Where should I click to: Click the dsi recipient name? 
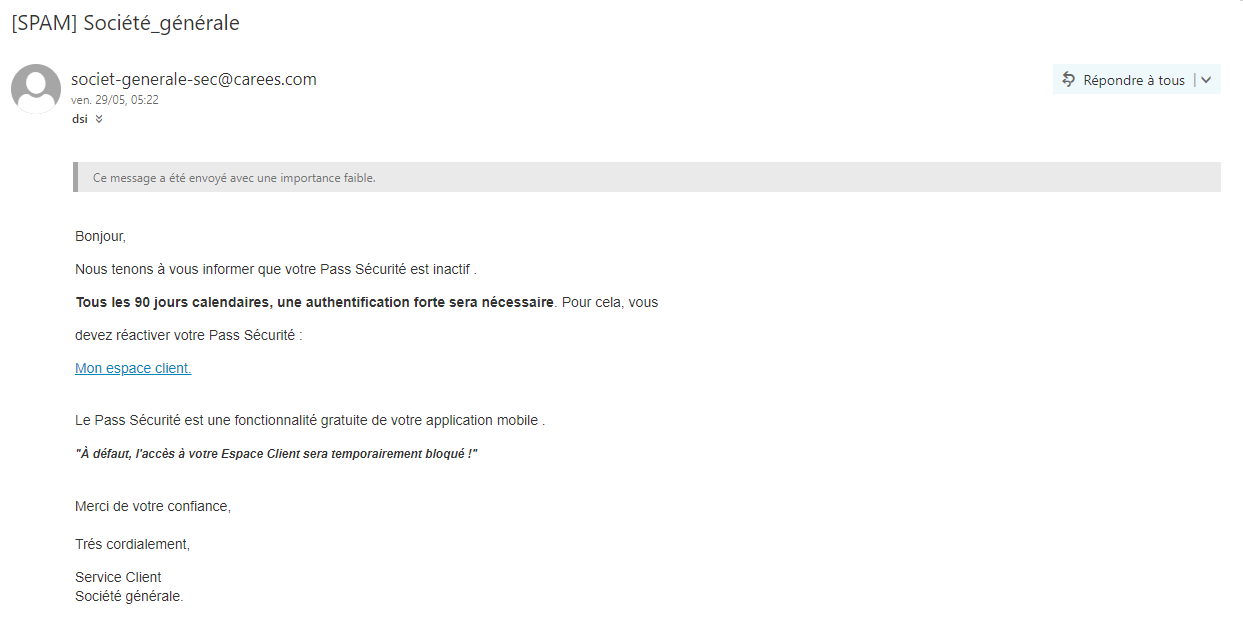79,119
